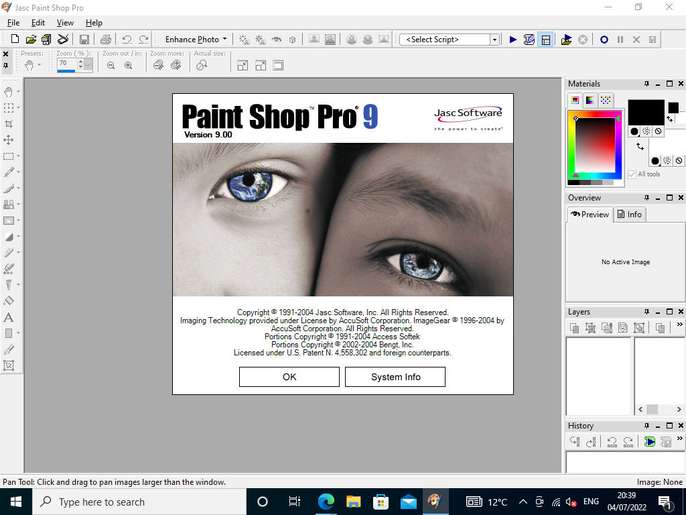
Task: Click the Fit window to image icon
Action: (242, 66)
